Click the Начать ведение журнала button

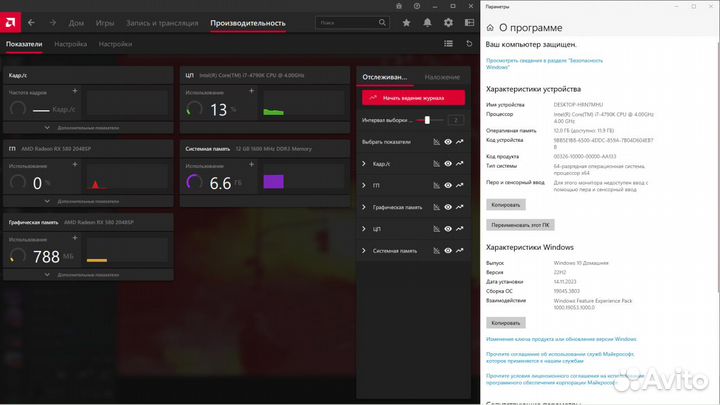point(413,98)
